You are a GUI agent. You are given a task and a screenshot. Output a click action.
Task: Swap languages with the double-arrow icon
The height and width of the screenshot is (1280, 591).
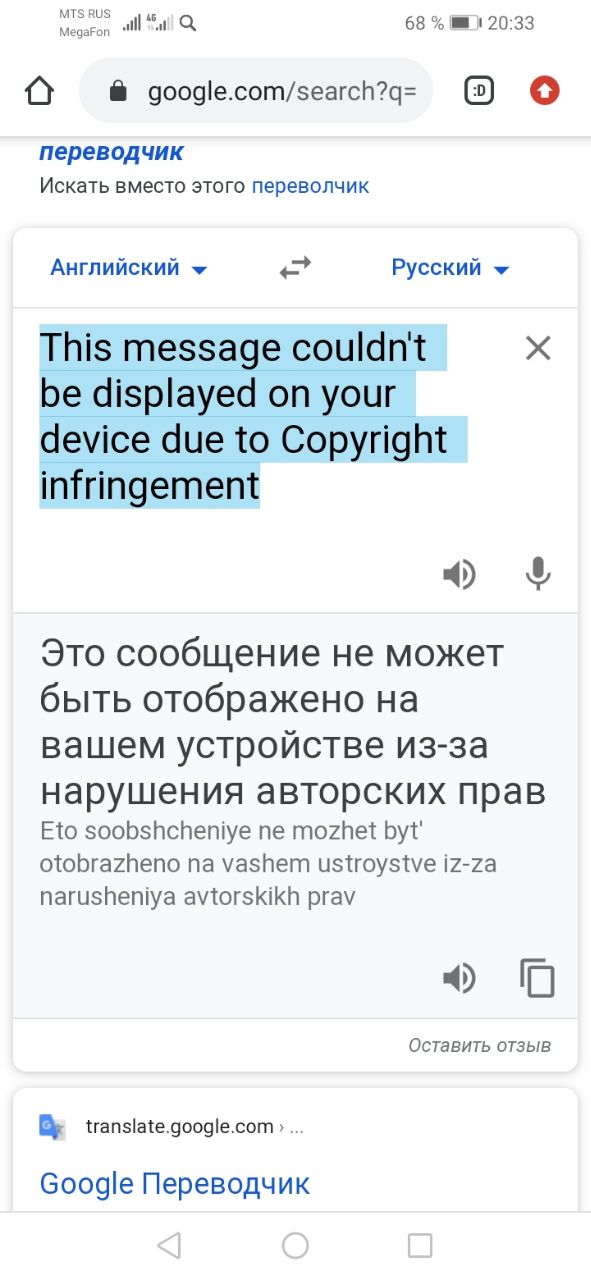pos(295,267)
